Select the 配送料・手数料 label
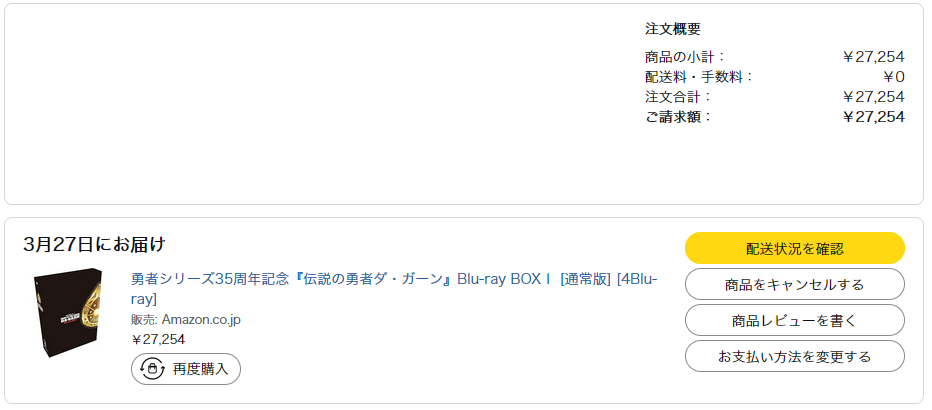The image size is (932, 410). click(x=699, y=77)
